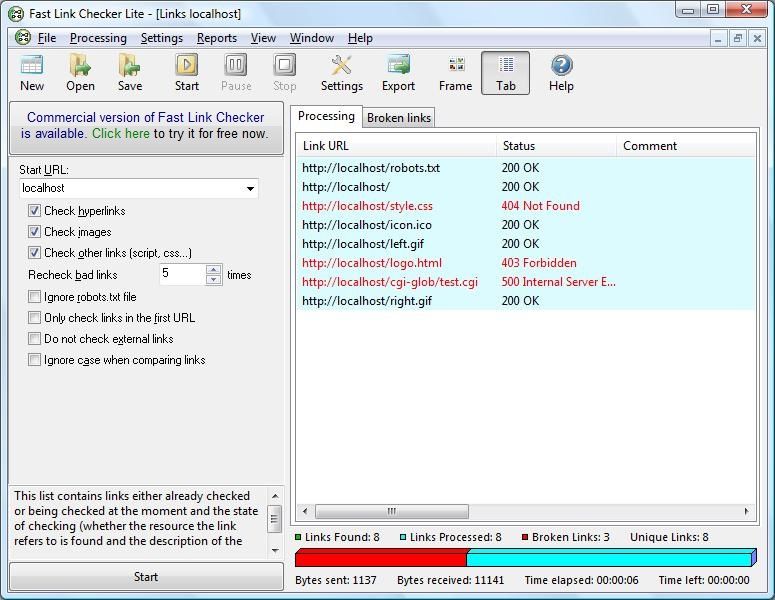Switch to the Broken links tab
This screenshot has height=600, width=775.
pos(399,118)
